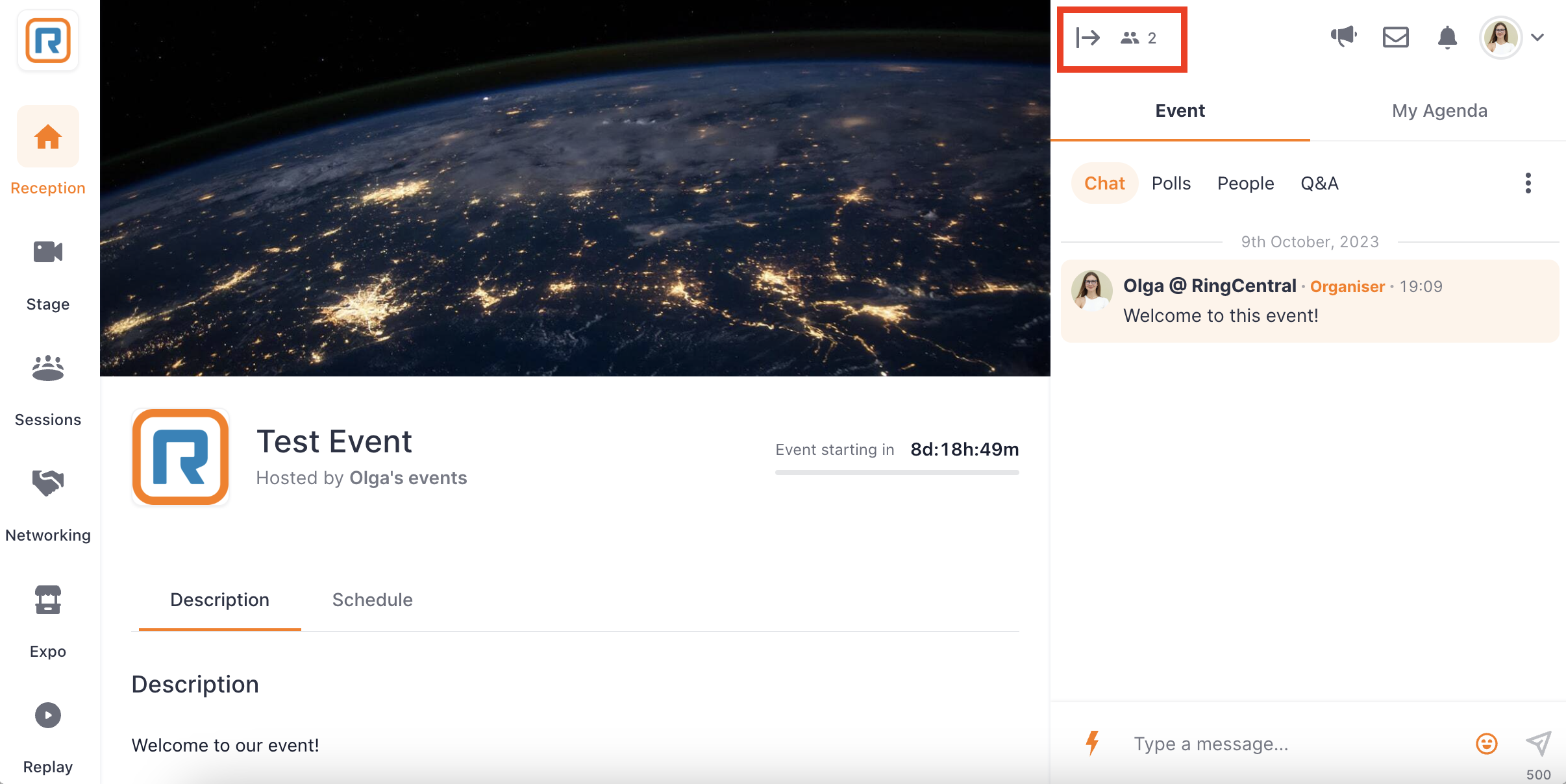Click the Organiser badge in chat
Viewport: 1566px width, 784px height.
pos(1347,286)
